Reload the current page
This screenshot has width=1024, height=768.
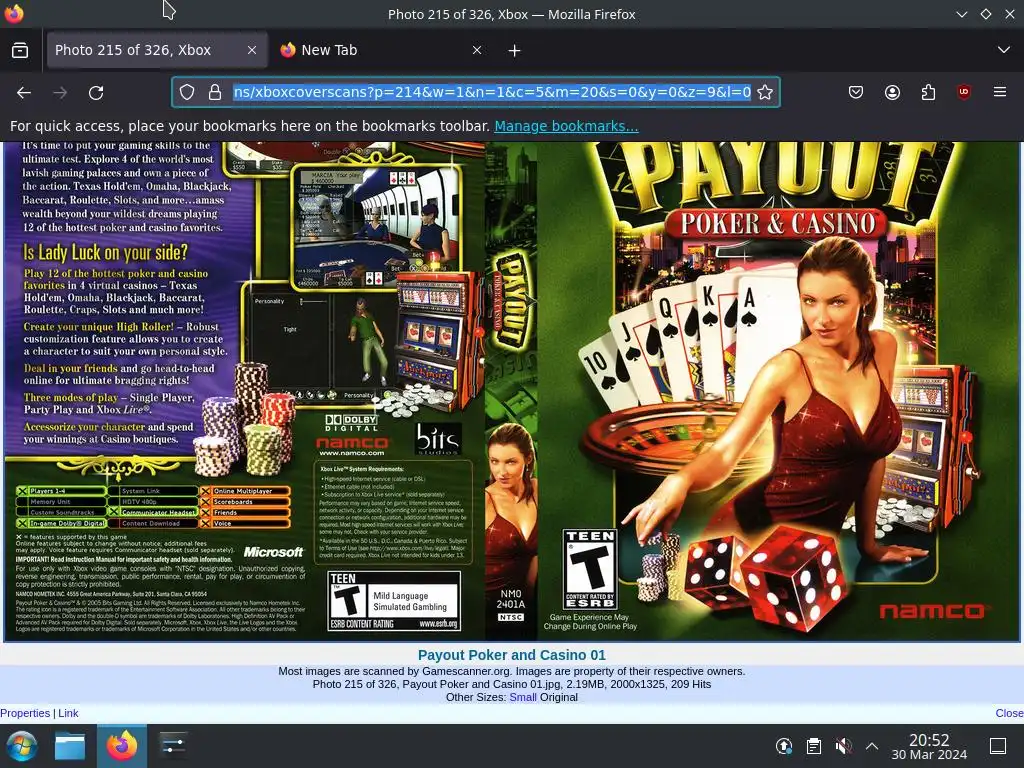pos(96,93)
